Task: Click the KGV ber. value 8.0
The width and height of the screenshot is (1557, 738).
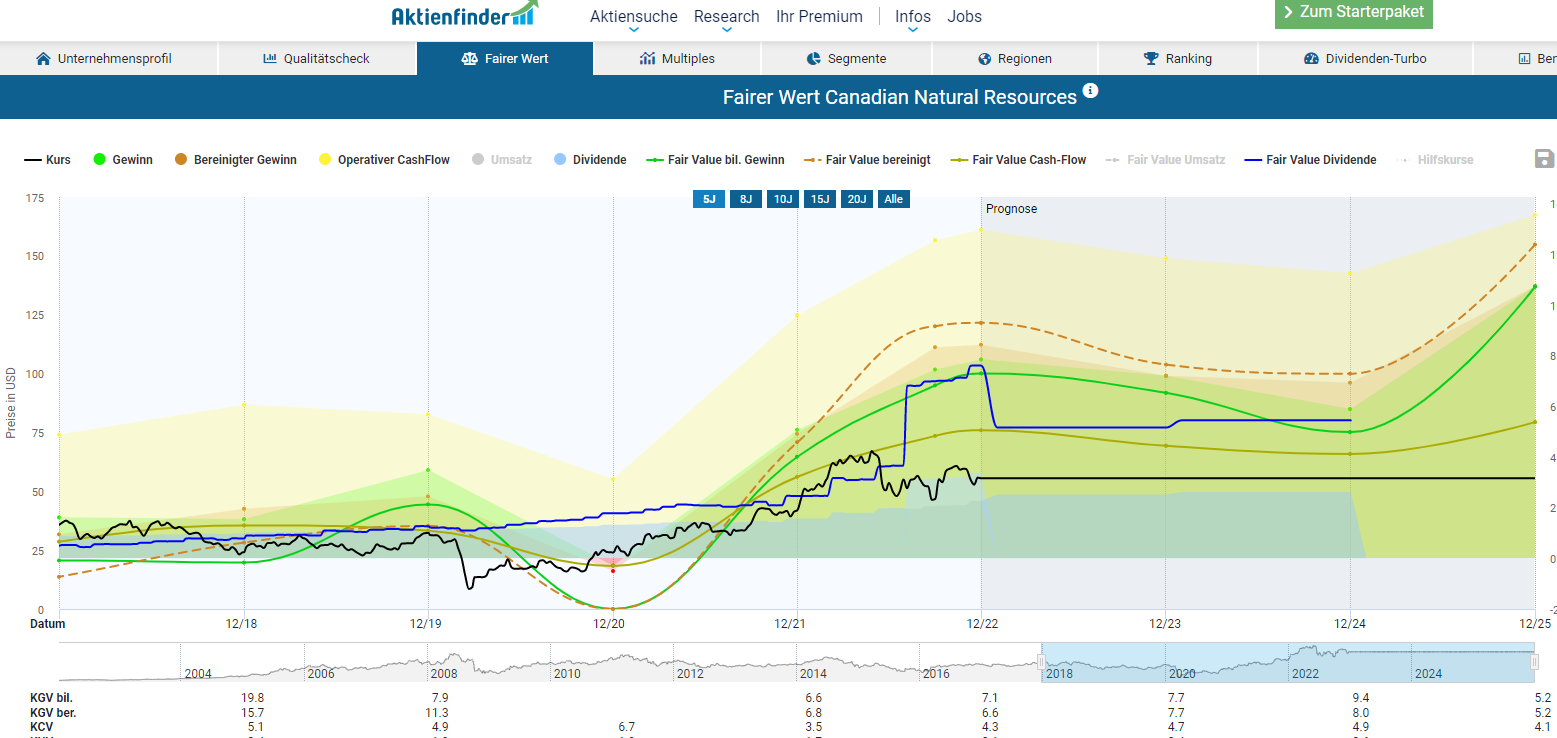Action: [1360, 712]
